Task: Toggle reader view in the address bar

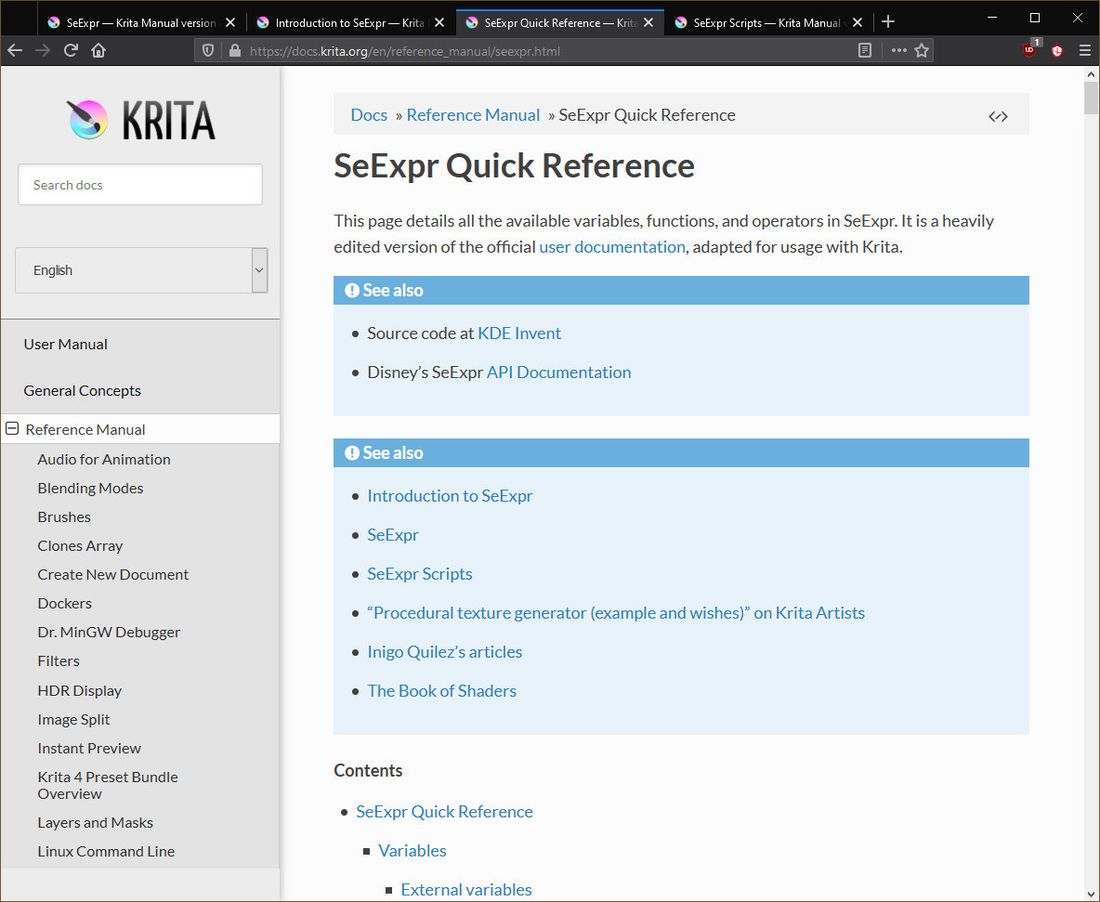Action: pos(865,50)
